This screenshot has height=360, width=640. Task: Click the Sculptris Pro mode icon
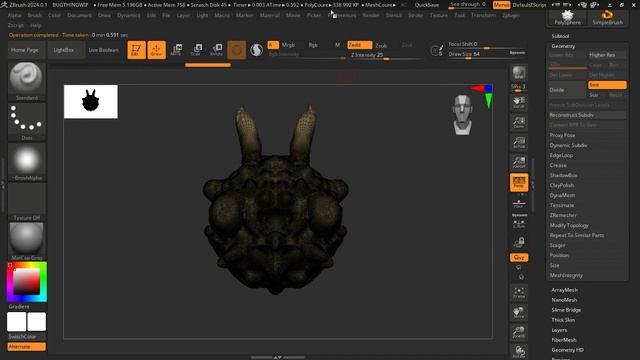[x=256, y=50]
